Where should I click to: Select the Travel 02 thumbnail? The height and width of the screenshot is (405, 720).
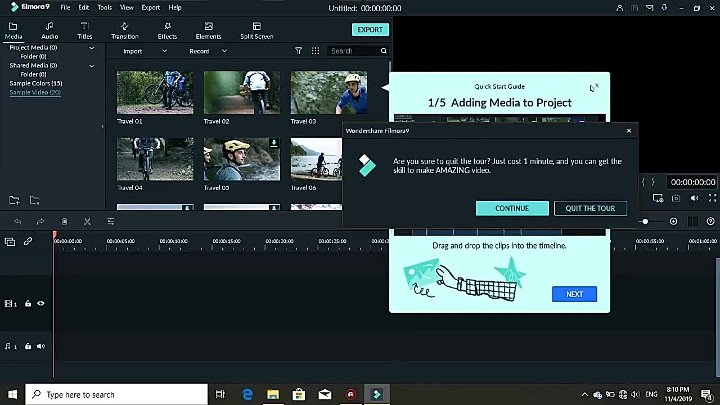(x=242, y=92)
